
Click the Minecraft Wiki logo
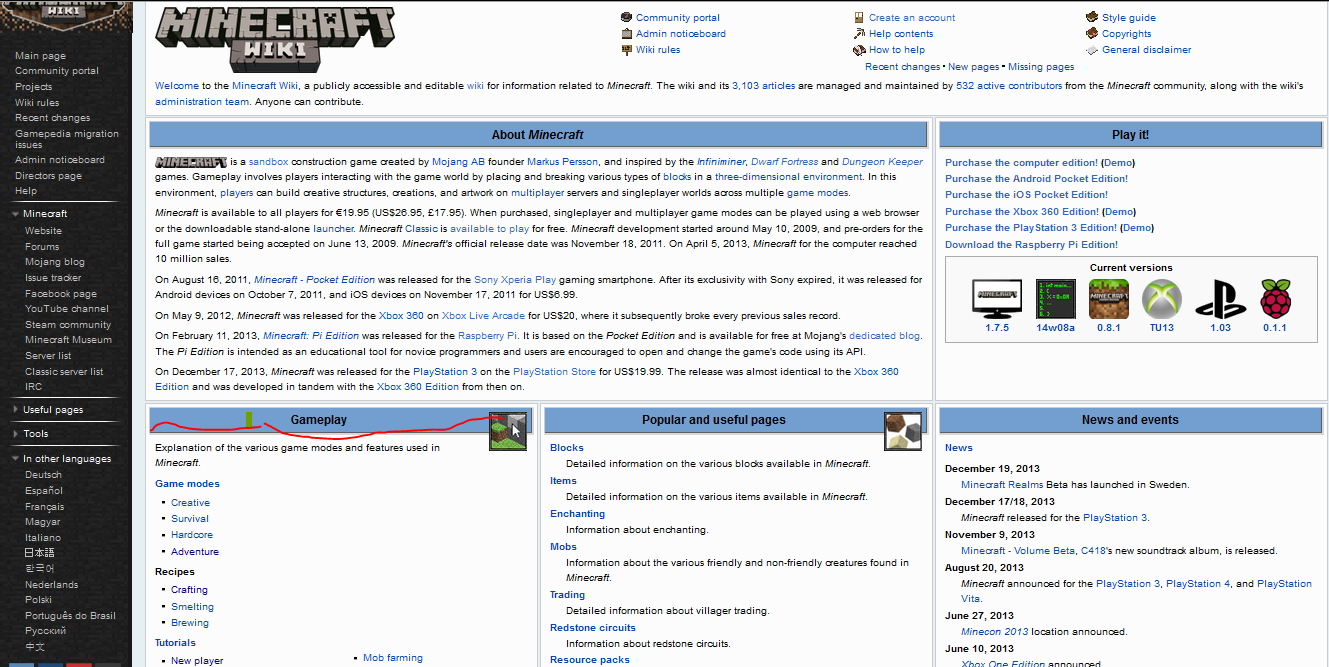[x=275, y=39]
